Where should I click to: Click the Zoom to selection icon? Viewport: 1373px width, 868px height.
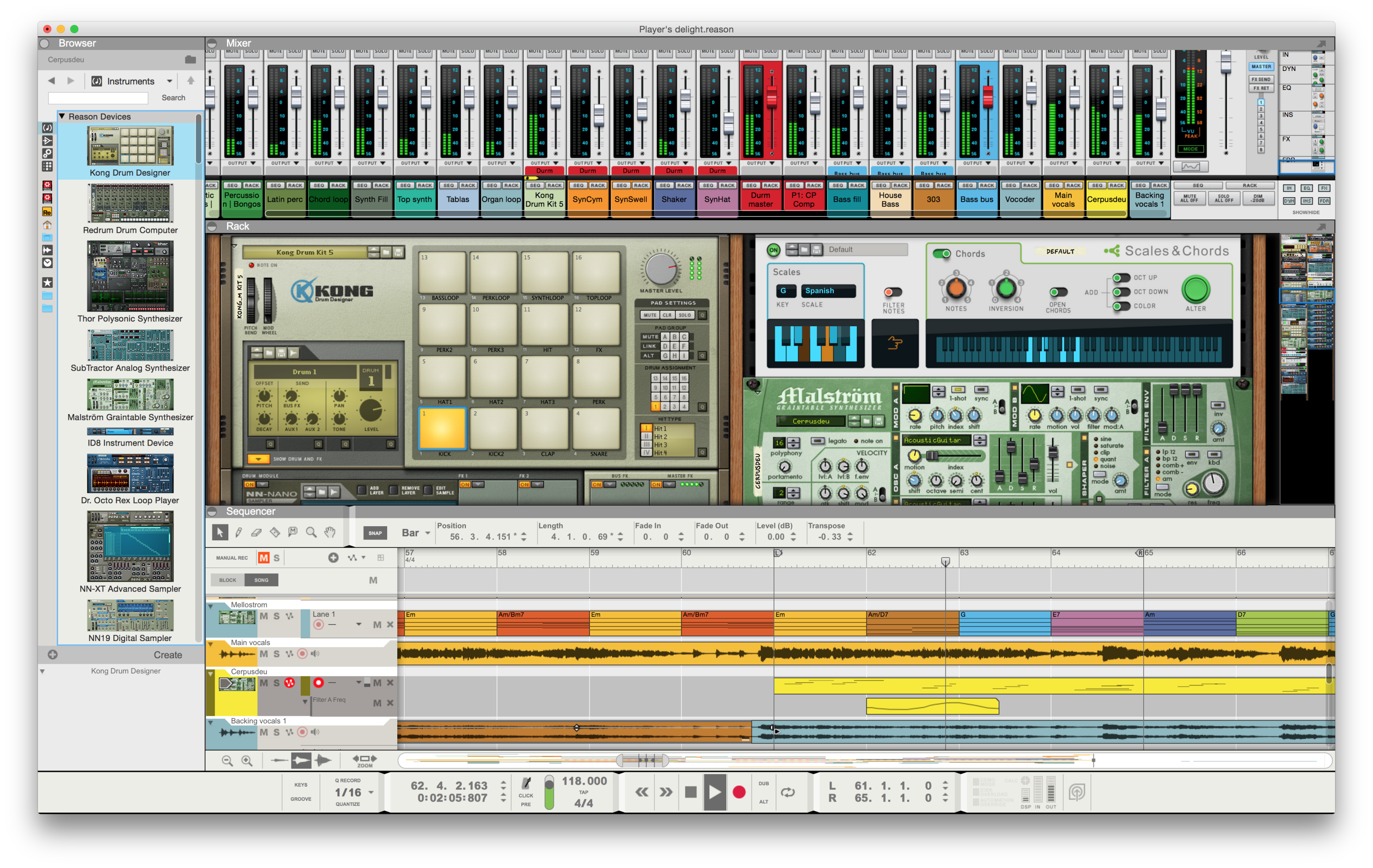(364, 760)
